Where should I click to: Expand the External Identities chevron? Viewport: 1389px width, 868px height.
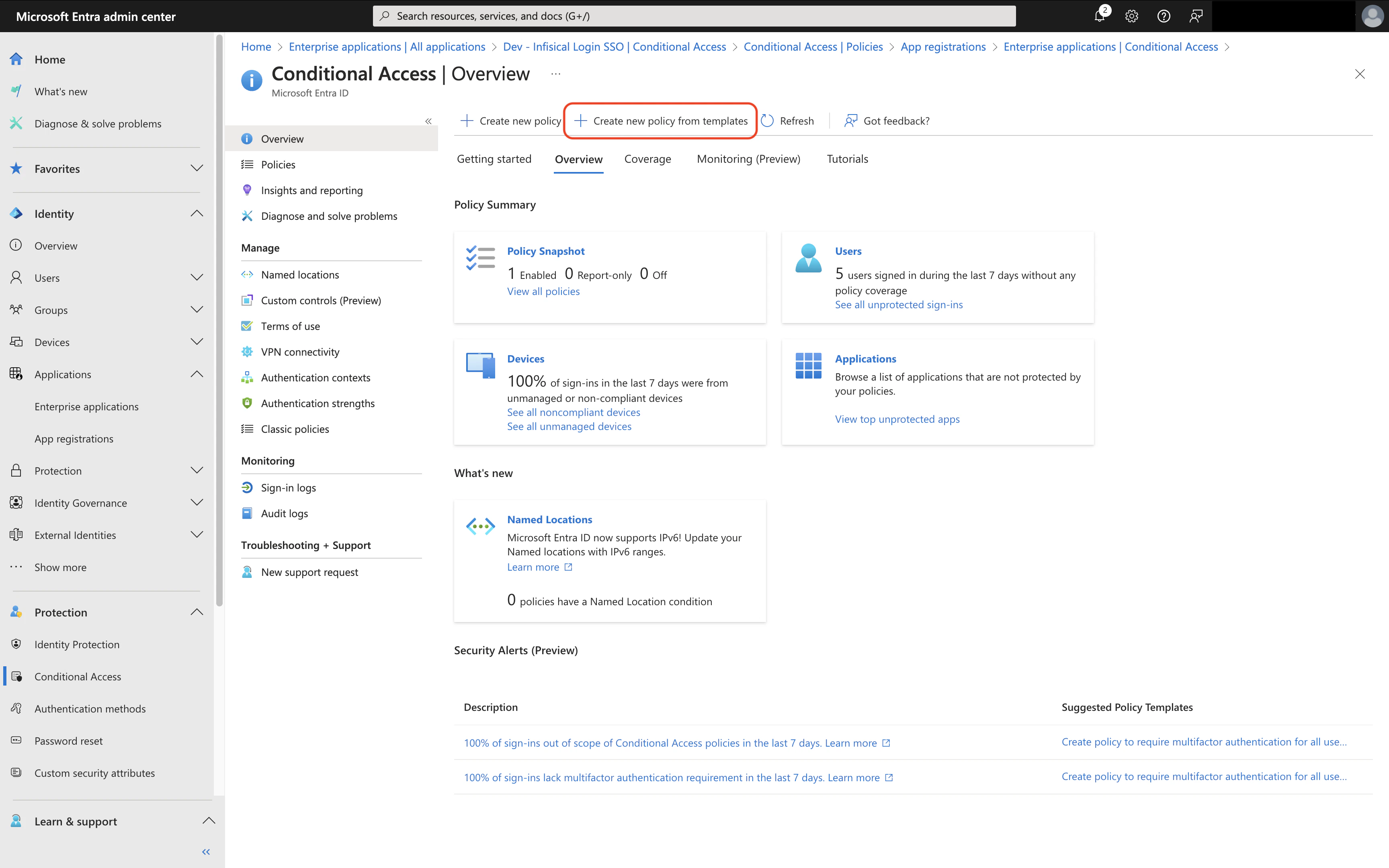click(197, 534)
